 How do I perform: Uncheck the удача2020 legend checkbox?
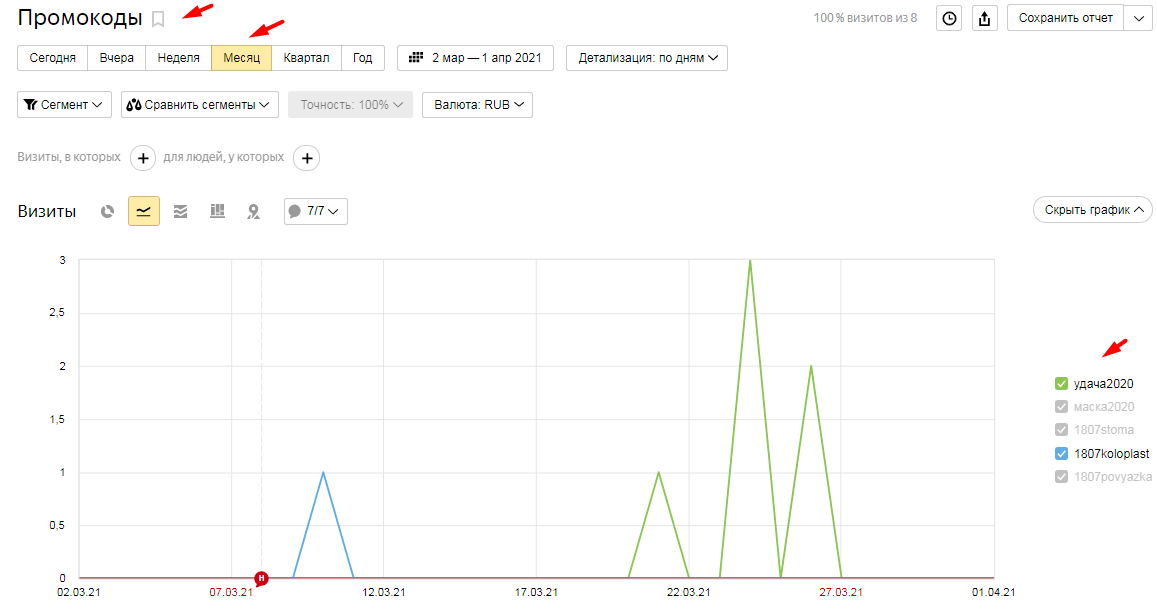1062,384
